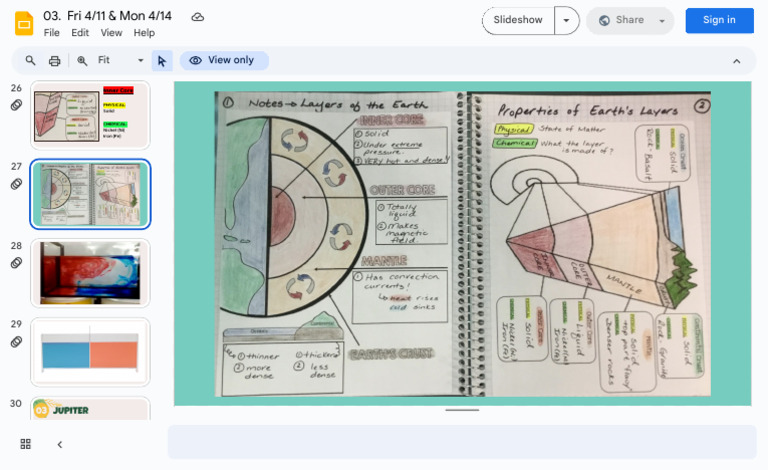Select the arrow cursor tool
768x470 pixels.
tap(162, 61)
